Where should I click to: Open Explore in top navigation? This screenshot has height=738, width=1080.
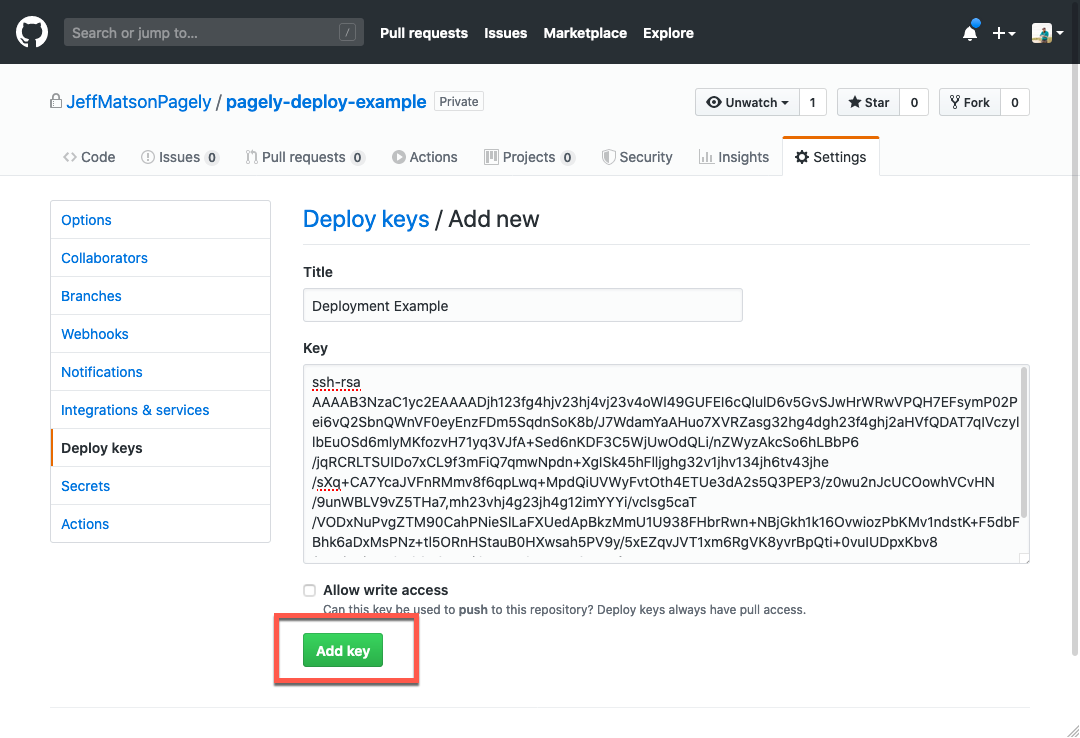pos(668,33)
